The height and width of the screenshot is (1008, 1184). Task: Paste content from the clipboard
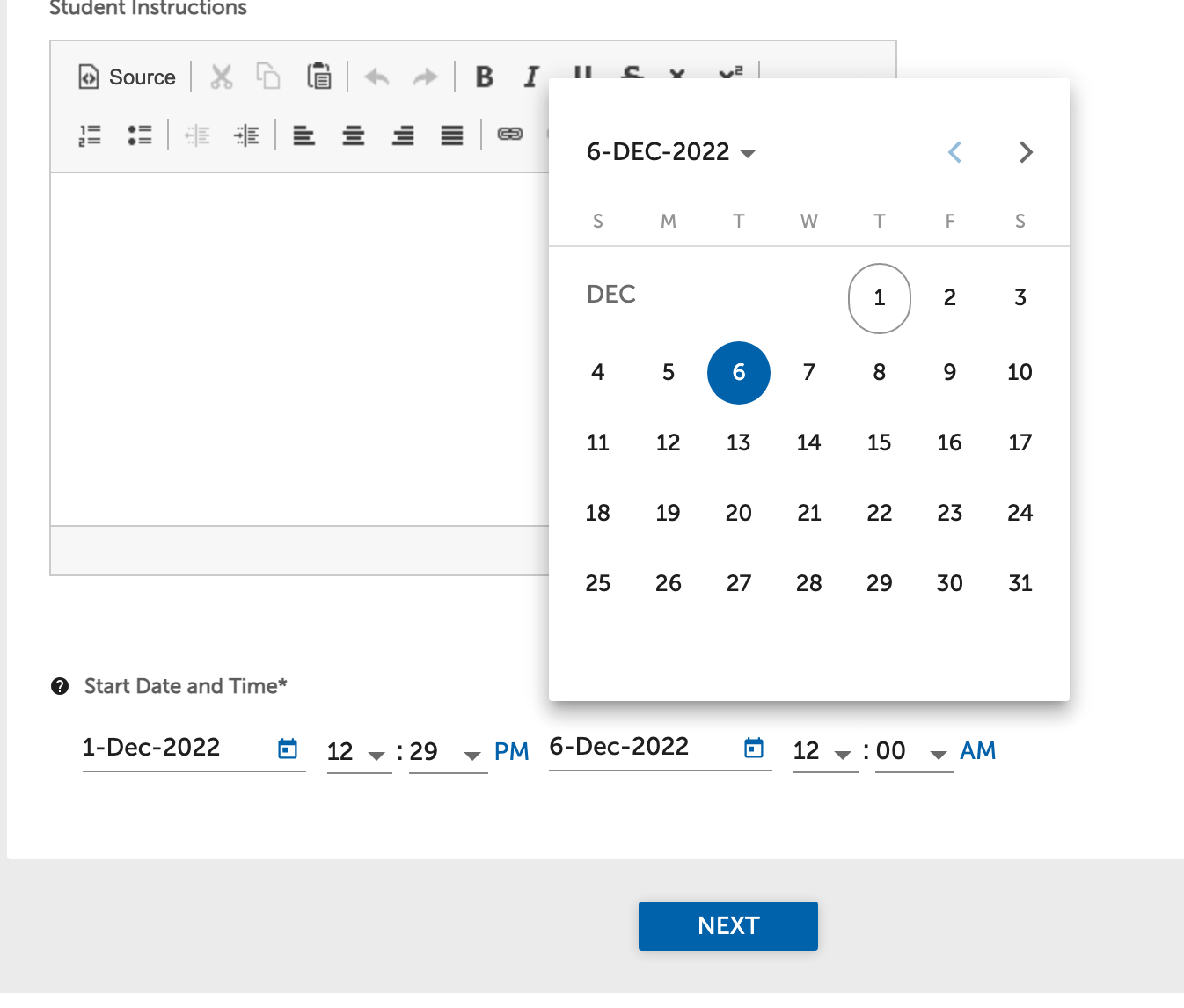(319, 77)
